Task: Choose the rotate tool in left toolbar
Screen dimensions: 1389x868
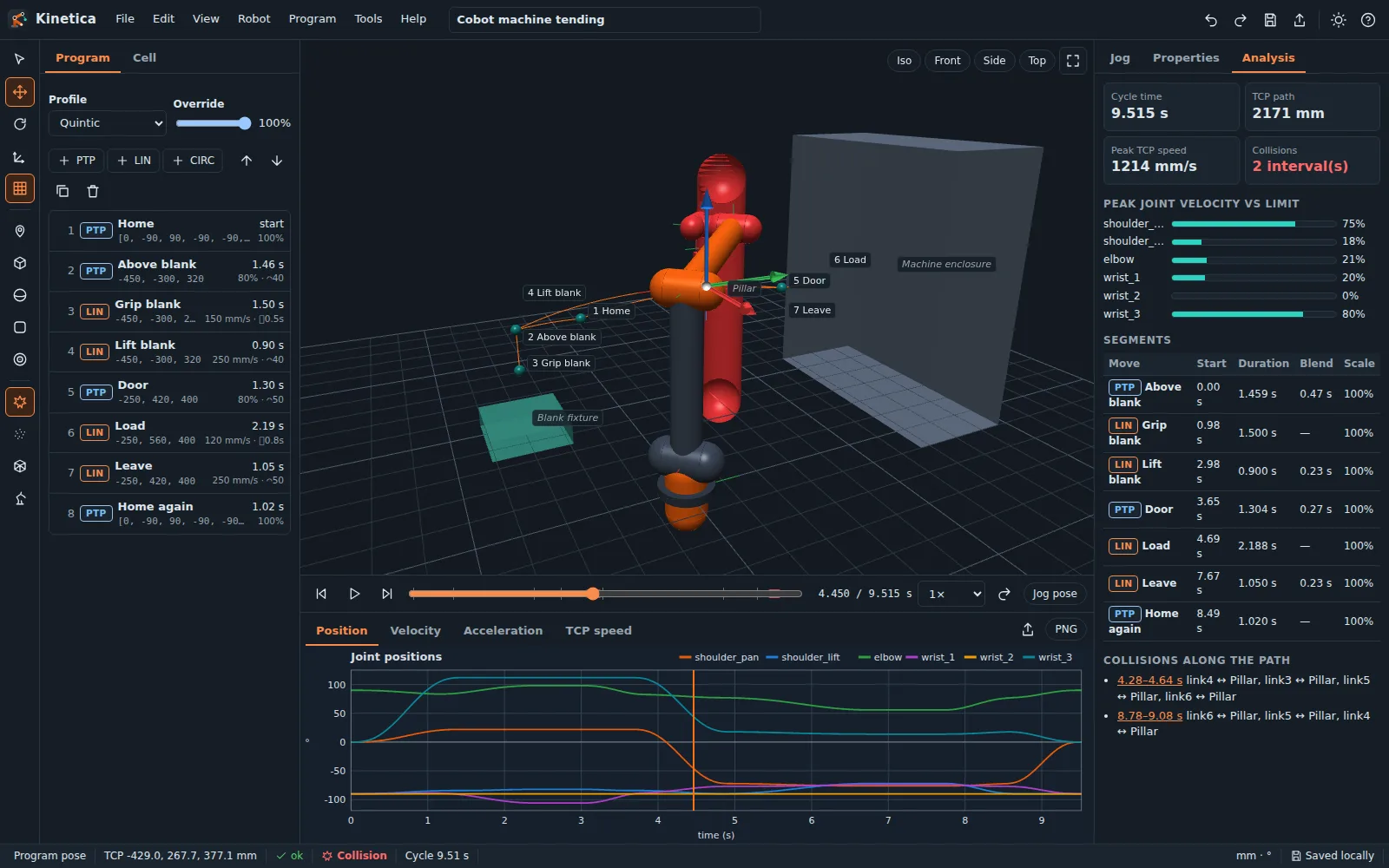Action: click(x=20, y=124)
